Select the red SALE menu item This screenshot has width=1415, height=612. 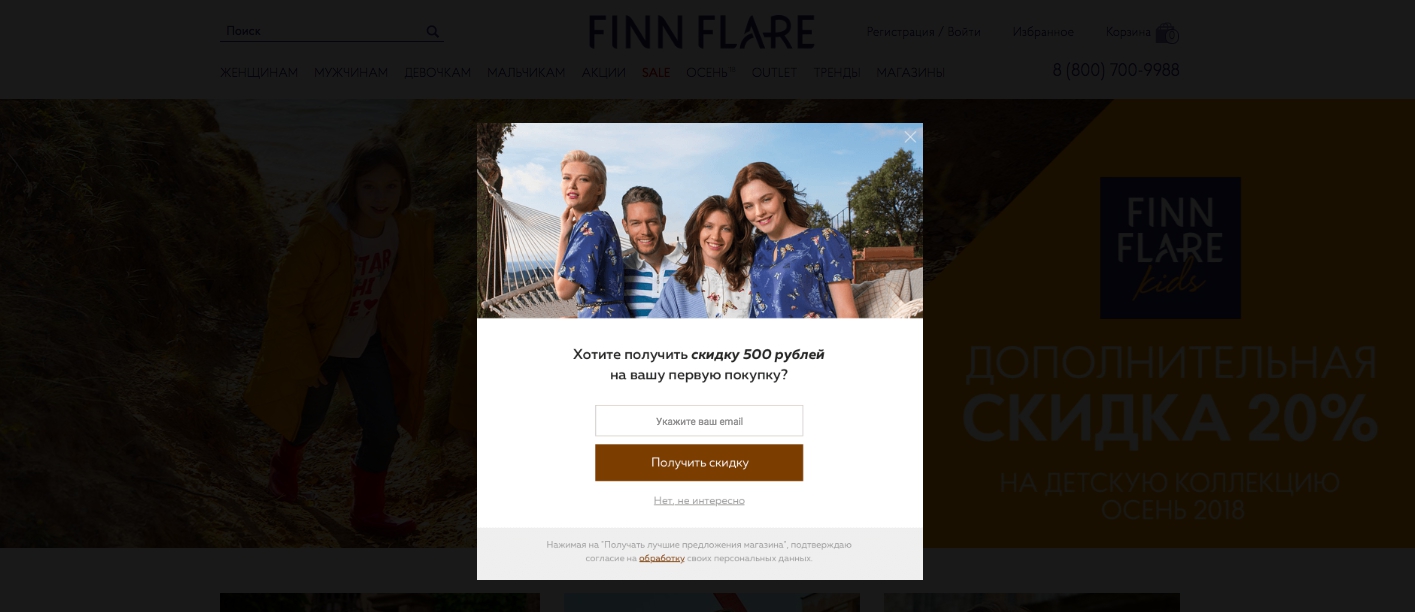(x=656, y=73)
